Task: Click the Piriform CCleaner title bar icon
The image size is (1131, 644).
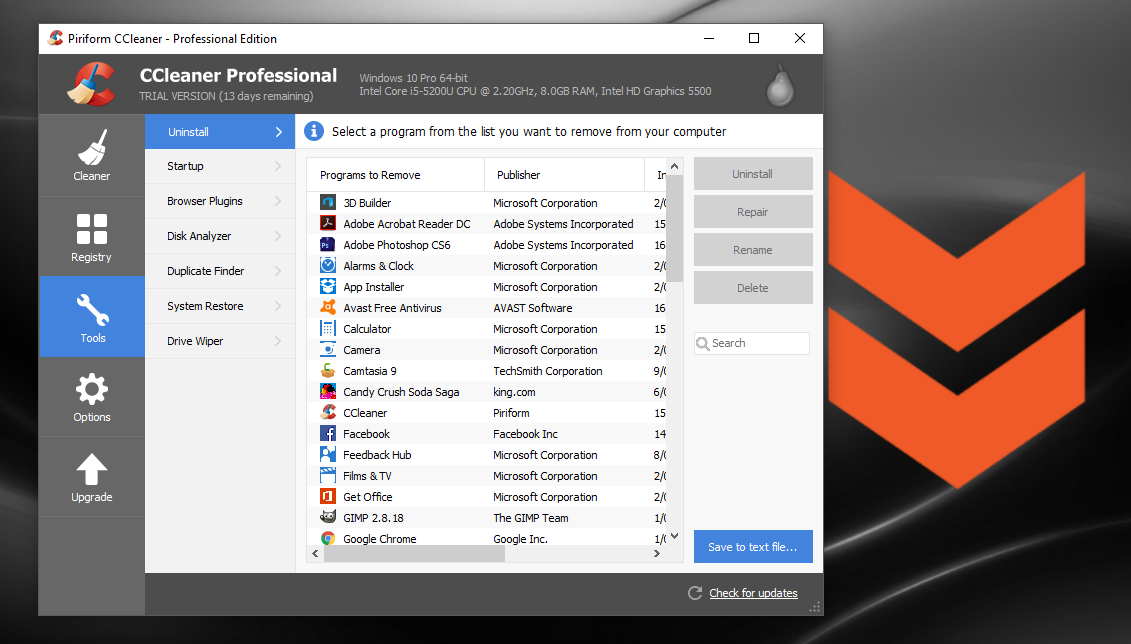Action: pyautogui.click(x=56, y=38)
